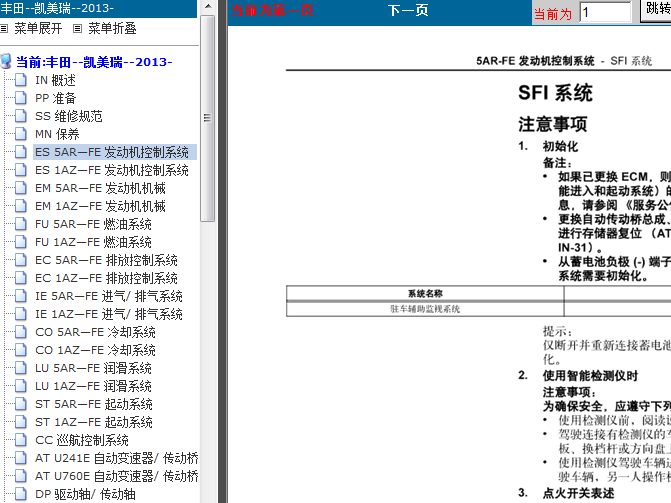Viewport: 671px width, 503px height.
Task: Click the page icon beside MN 保养
Action: 21,134
